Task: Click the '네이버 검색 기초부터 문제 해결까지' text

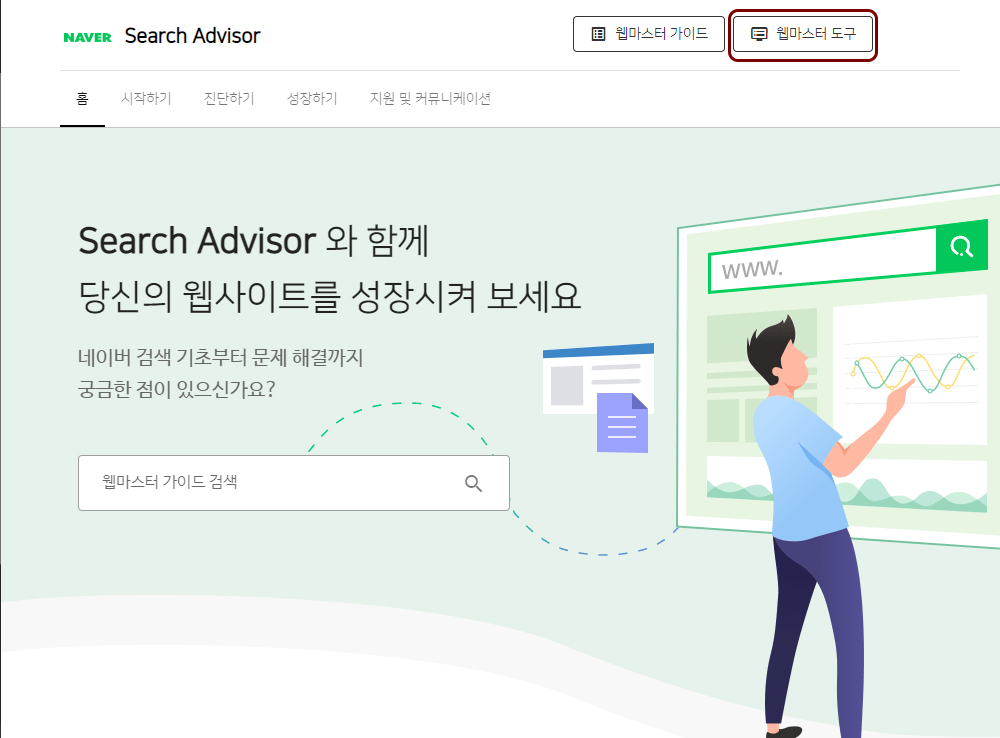Action: (220, 357)
